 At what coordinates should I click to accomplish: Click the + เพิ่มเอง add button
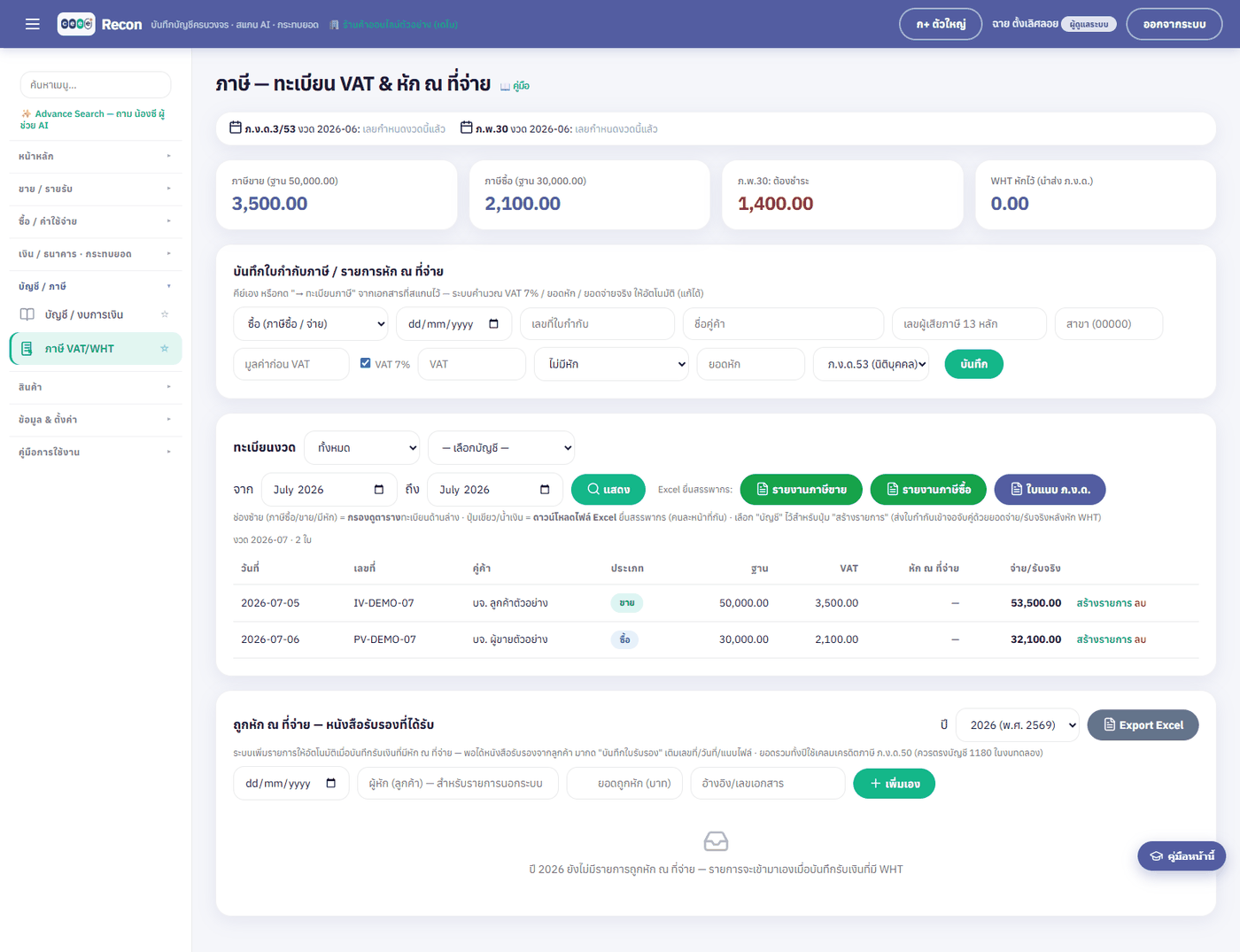tap(895, 784)
